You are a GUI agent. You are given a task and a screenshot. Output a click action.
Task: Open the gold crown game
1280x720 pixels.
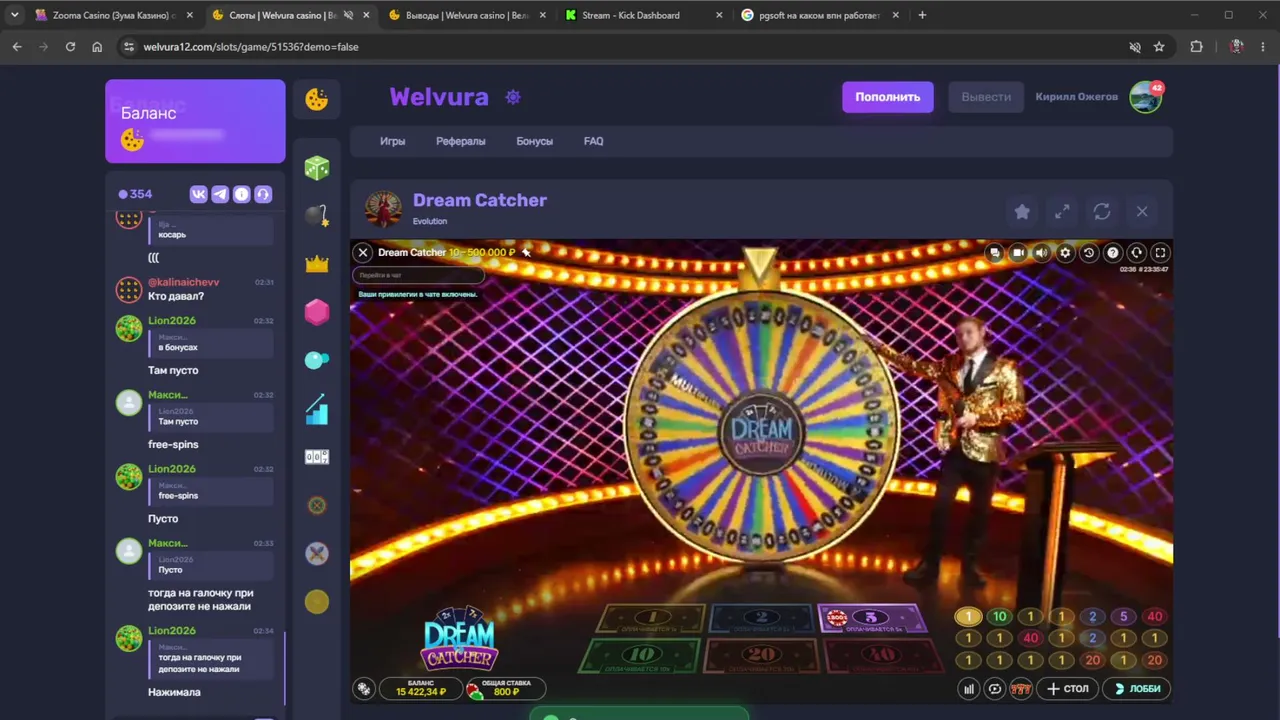[x=317, y=264]
